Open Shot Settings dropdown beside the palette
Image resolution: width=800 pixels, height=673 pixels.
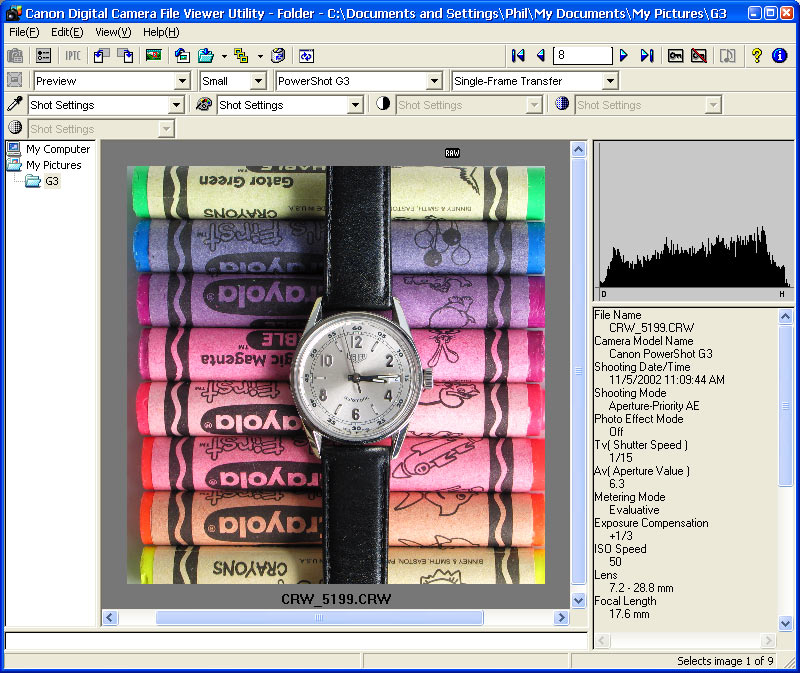[x=355, y=105]
